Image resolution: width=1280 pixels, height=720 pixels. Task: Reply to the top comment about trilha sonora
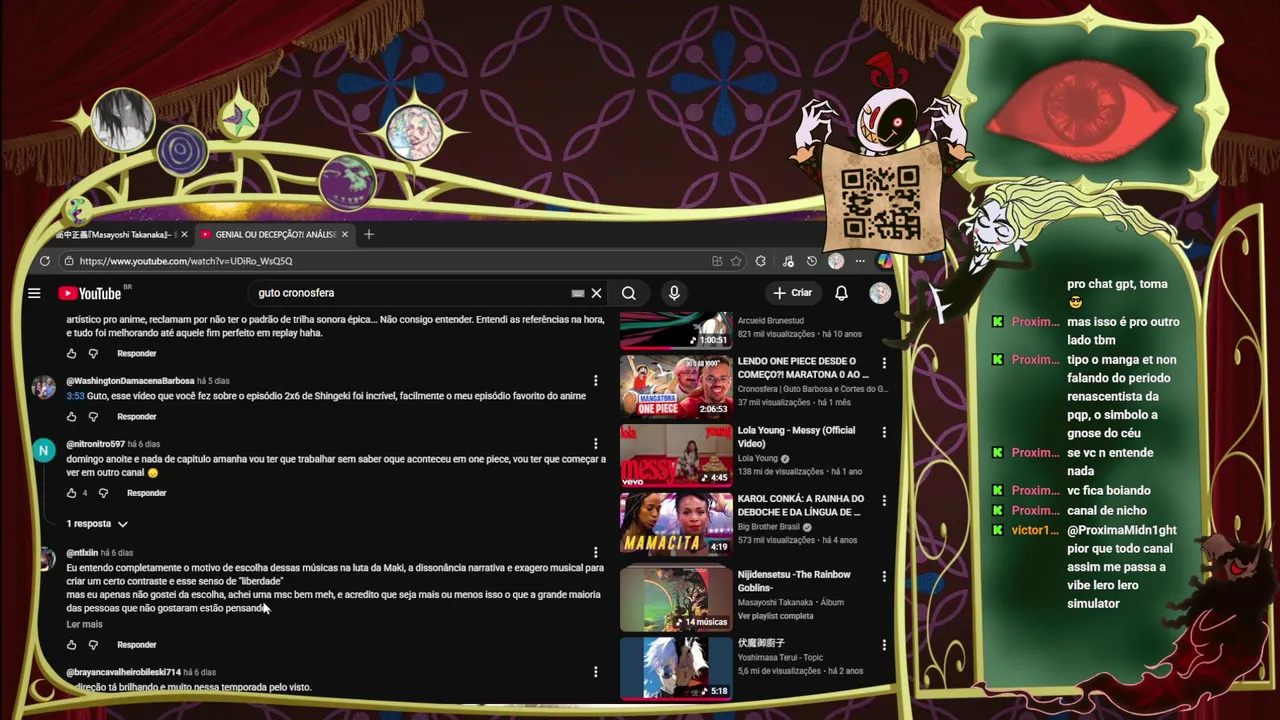[x=136, y=354]
